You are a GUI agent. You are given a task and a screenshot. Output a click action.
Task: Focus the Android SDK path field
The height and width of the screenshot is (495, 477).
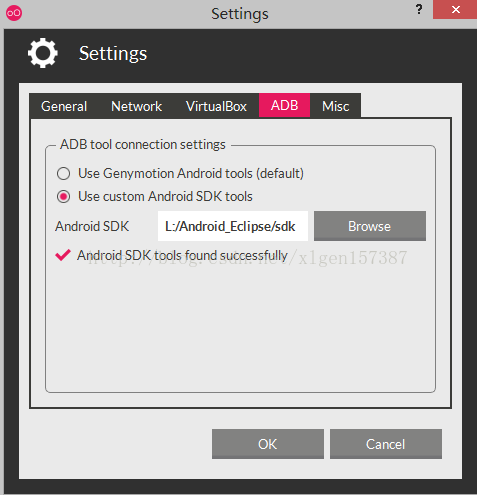tap(233, 226)
